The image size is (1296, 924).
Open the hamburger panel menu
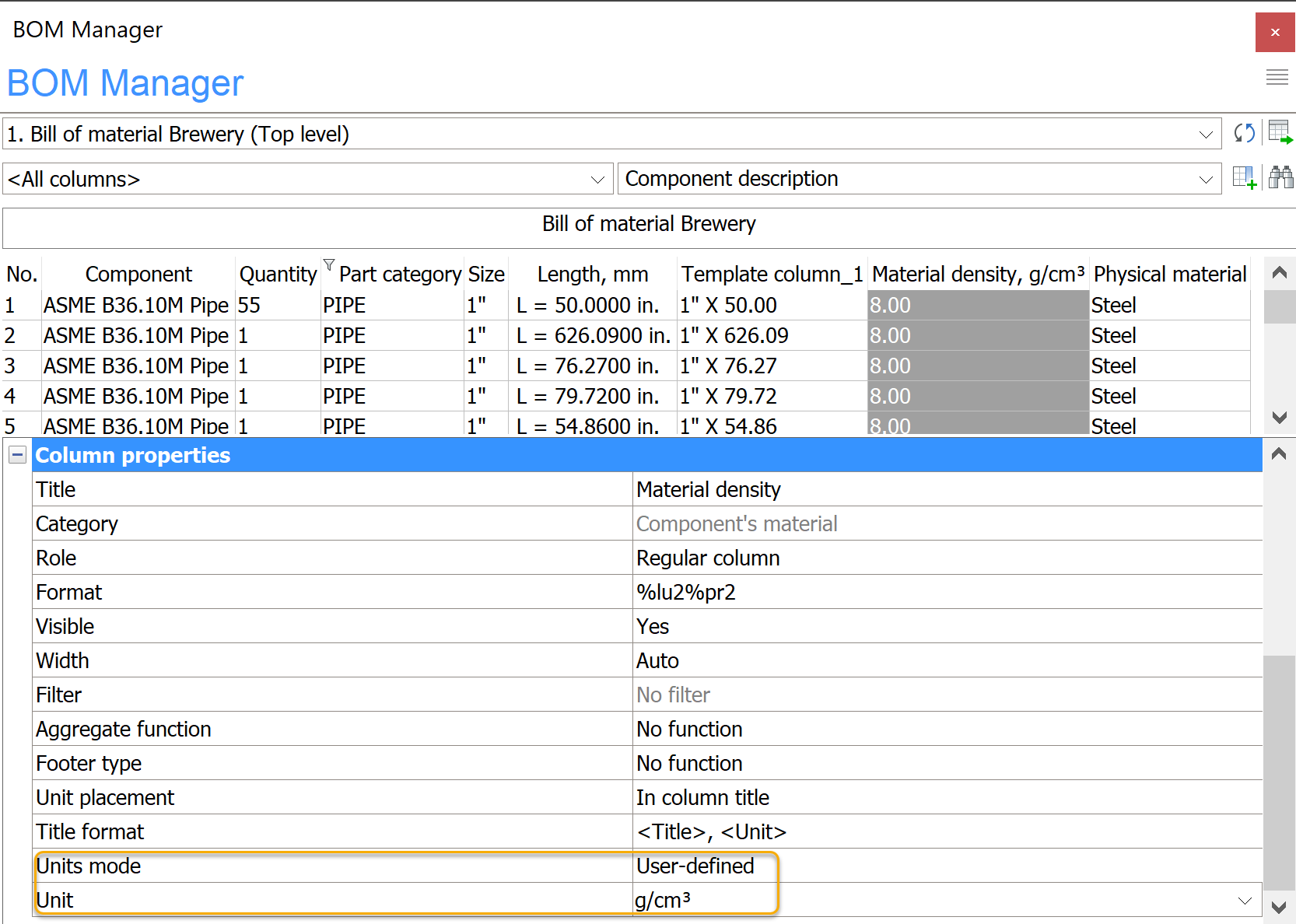(1277, 77)
